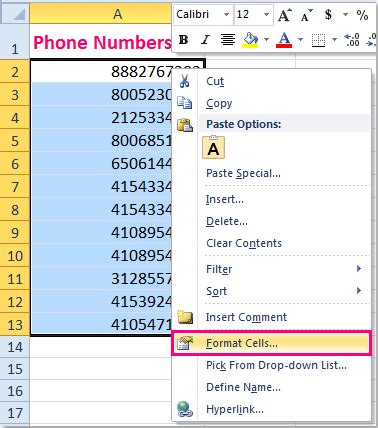Click cell starting with 8006851
This screenshot has width=378, height=428.
[x=101, y=141]
